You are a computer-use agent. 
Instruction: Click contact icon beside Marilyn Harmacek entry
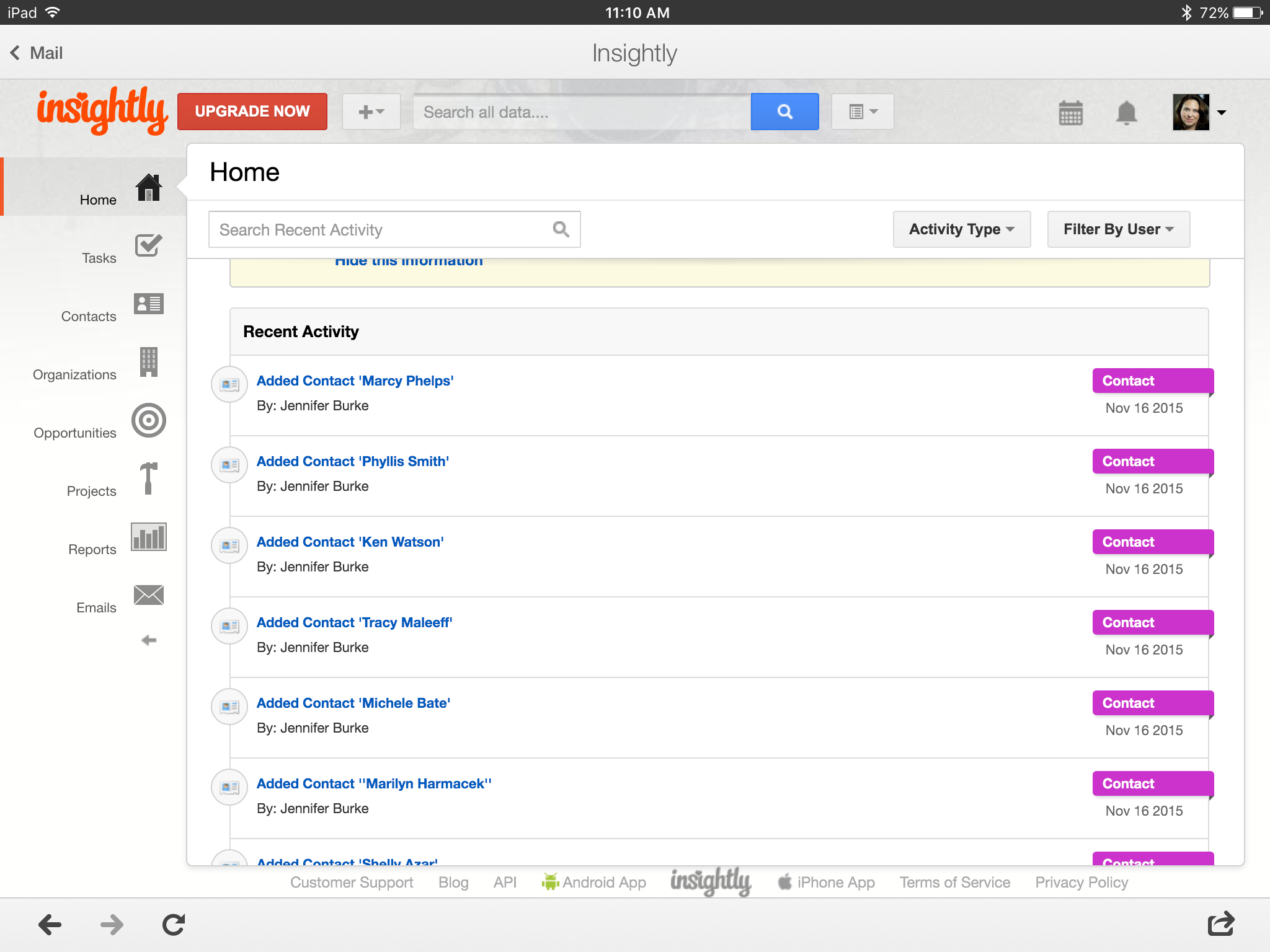click(x=230, y=787)
